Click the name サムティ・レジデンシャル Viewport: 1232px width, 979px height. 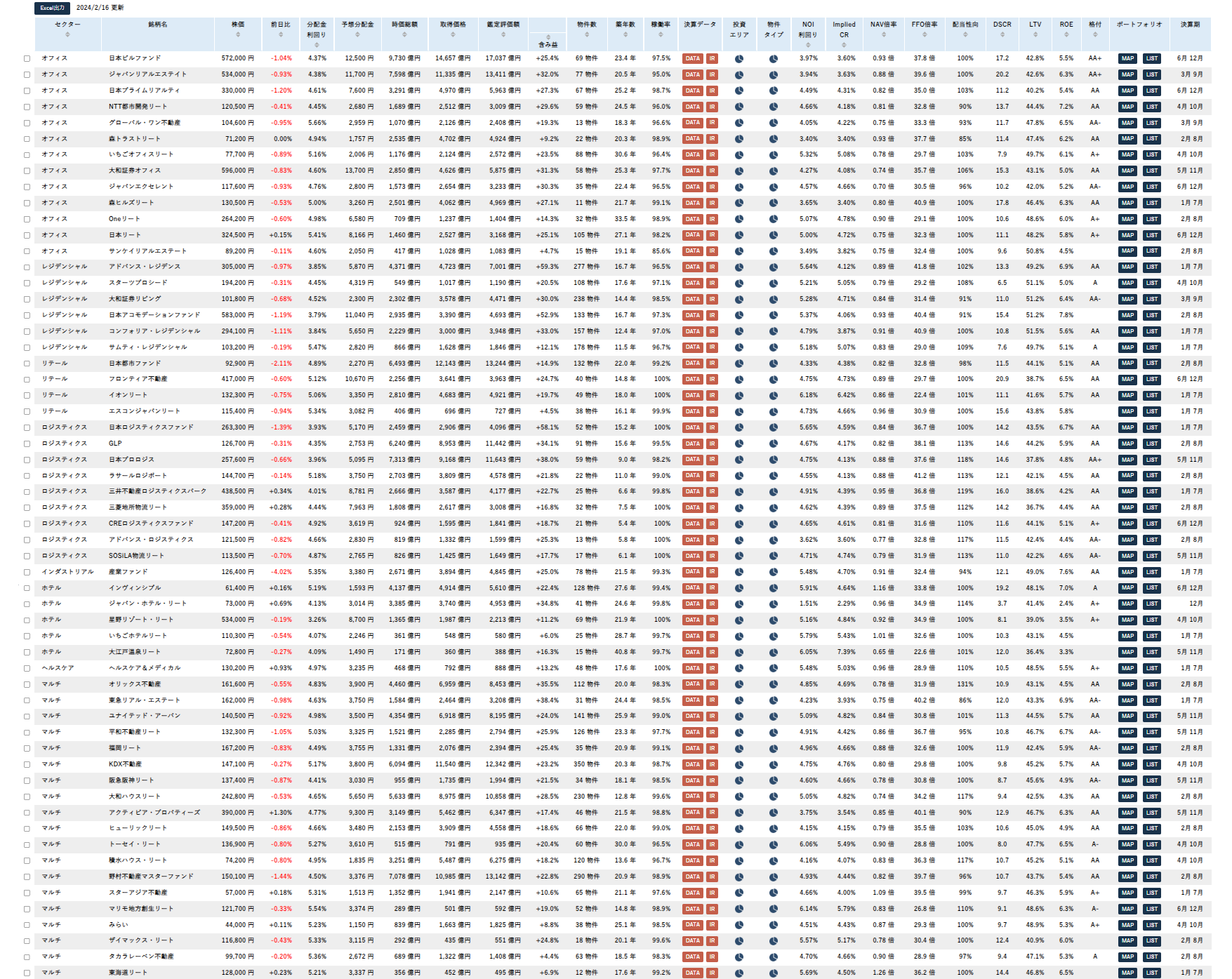tap(148, 347)
